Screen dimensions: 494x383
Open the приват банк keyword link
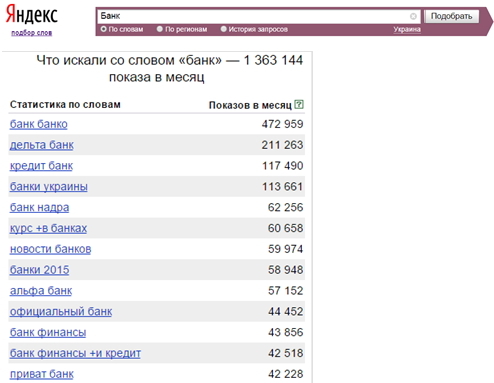point(42,374)
